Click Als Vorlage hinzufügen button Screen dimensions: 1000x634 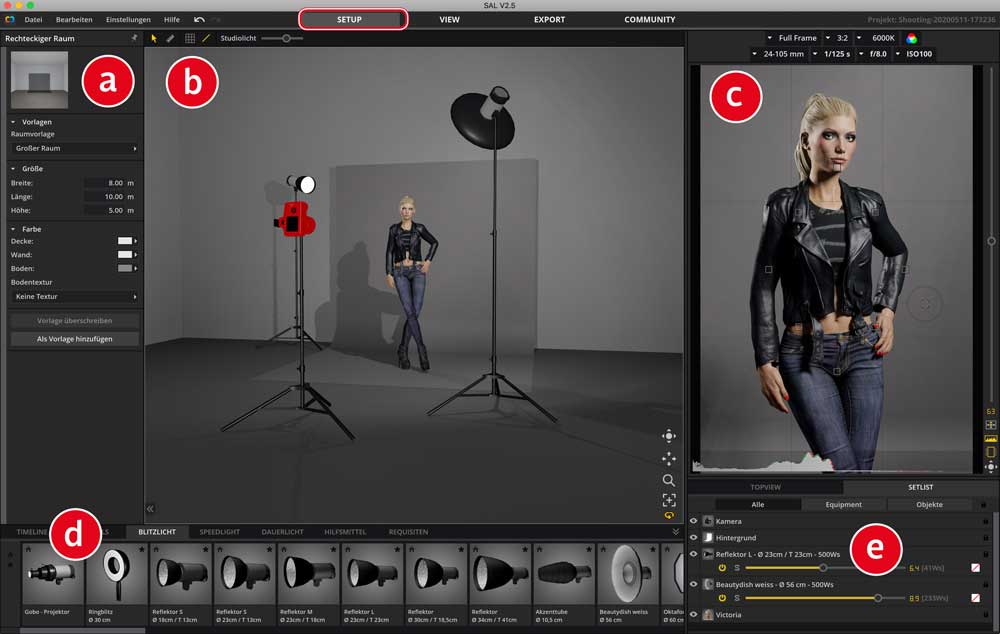[x=75, y=339]
